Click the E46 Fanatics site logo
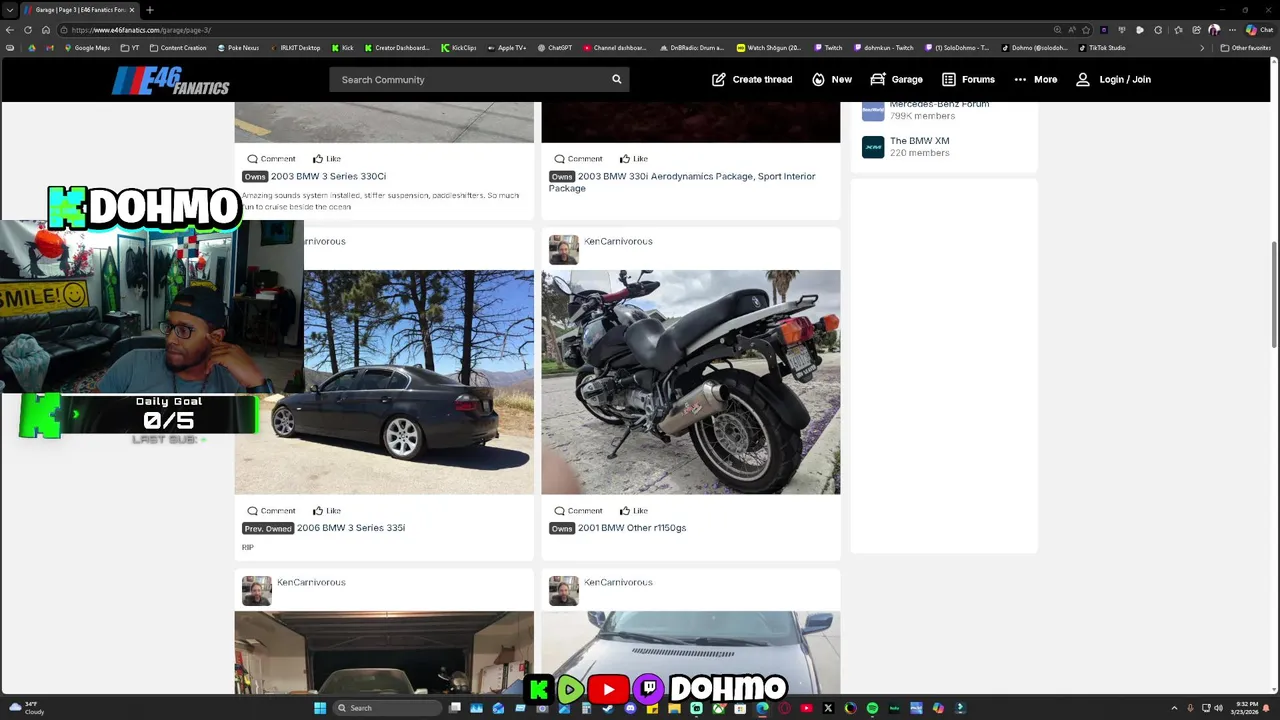The image size is (1280, 720). tap(171, 80)
